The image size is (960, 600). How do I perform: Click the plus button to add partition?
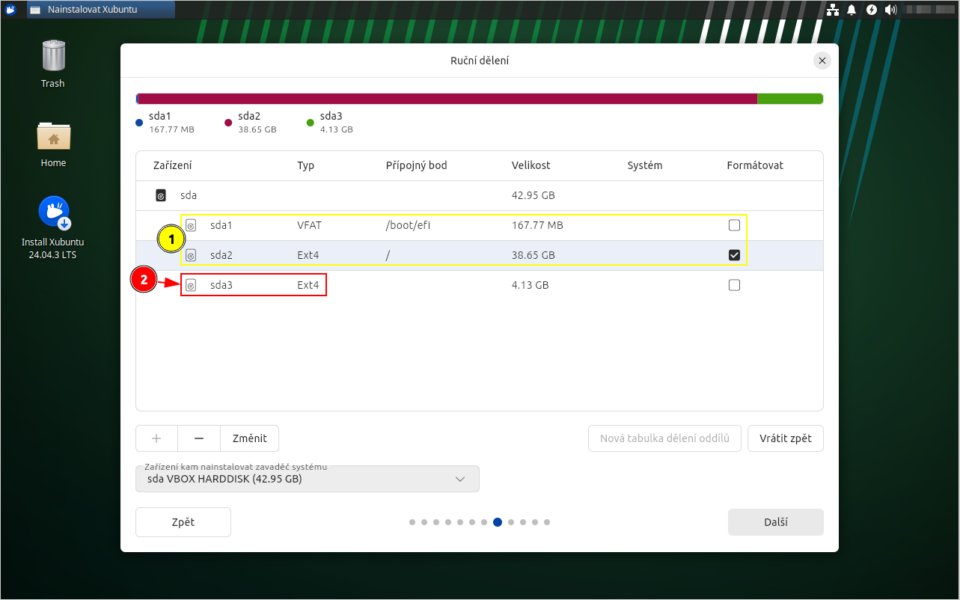(x=156, y=438)
